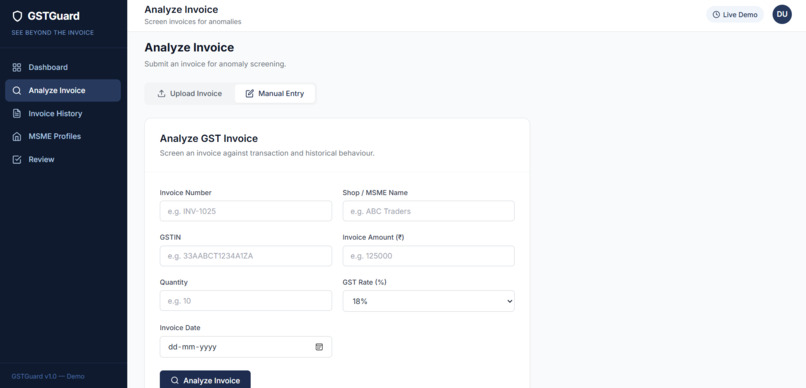This screenshot has height=388, width=806.
Task: Click the 'Screen an invoice against transaction' description
Action: 267,153
